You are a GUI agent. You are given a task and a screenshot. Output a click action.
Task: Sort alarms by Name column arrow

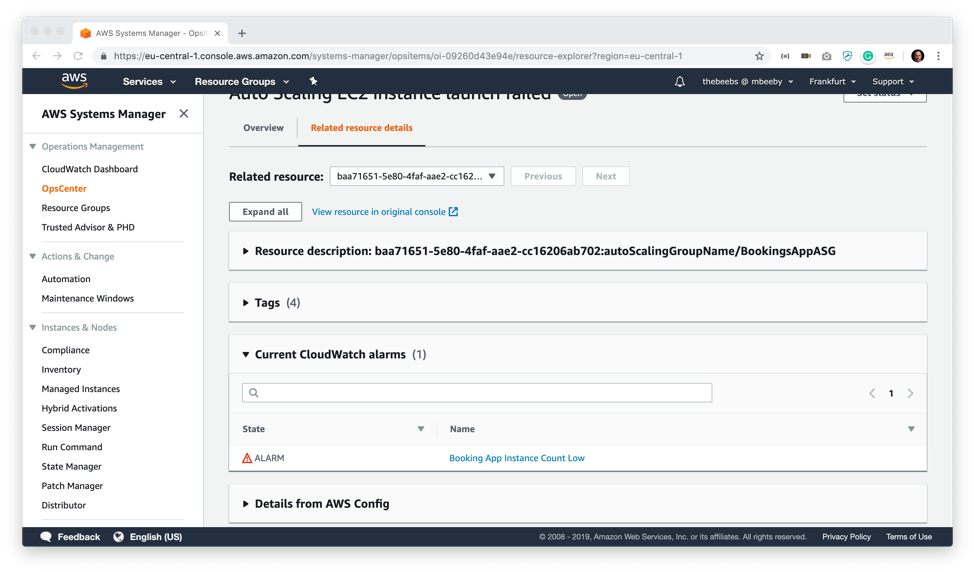click(911, 429)
